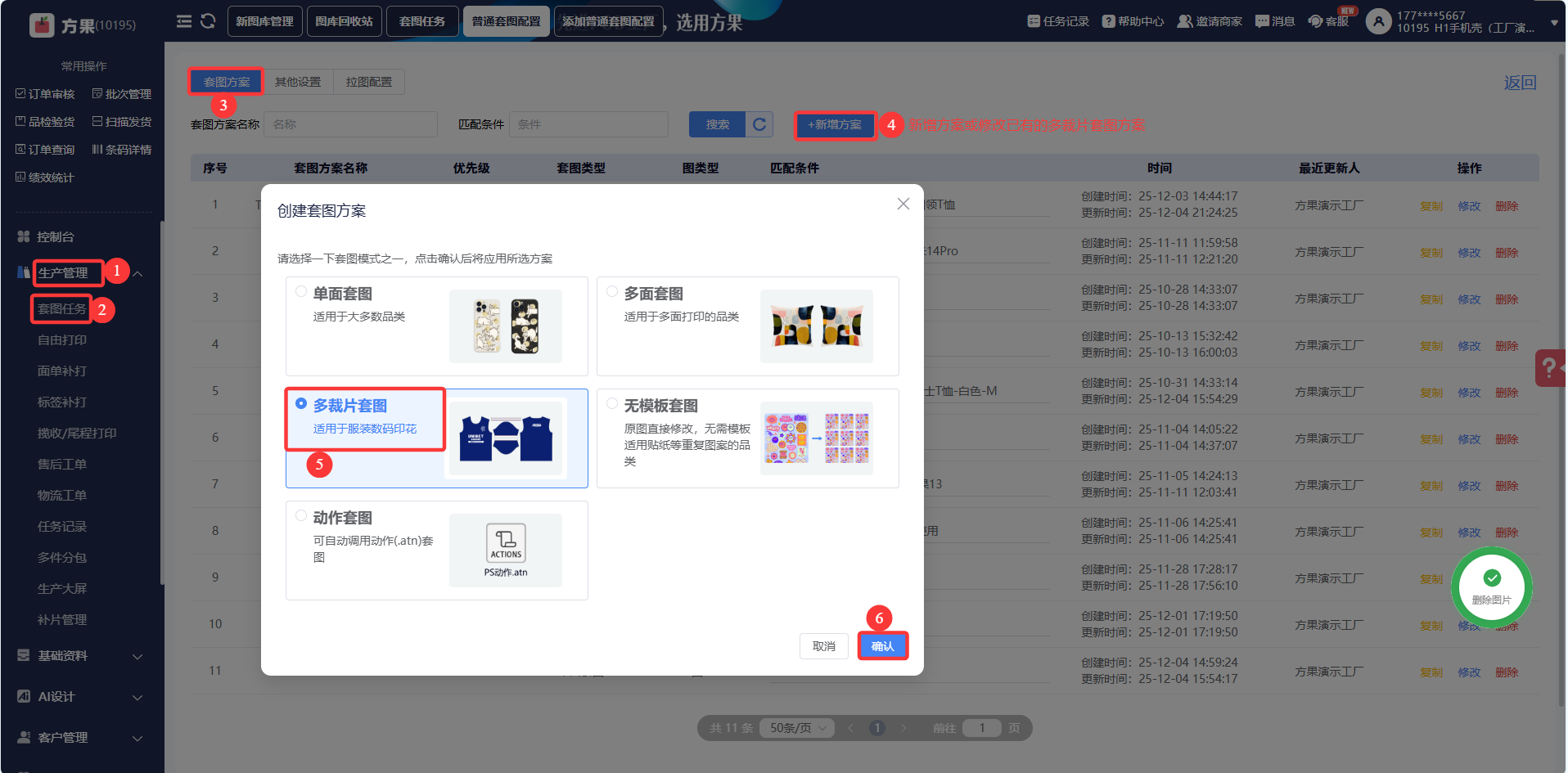Open 控制台 in the sidebar

click(x=56, y=236)
